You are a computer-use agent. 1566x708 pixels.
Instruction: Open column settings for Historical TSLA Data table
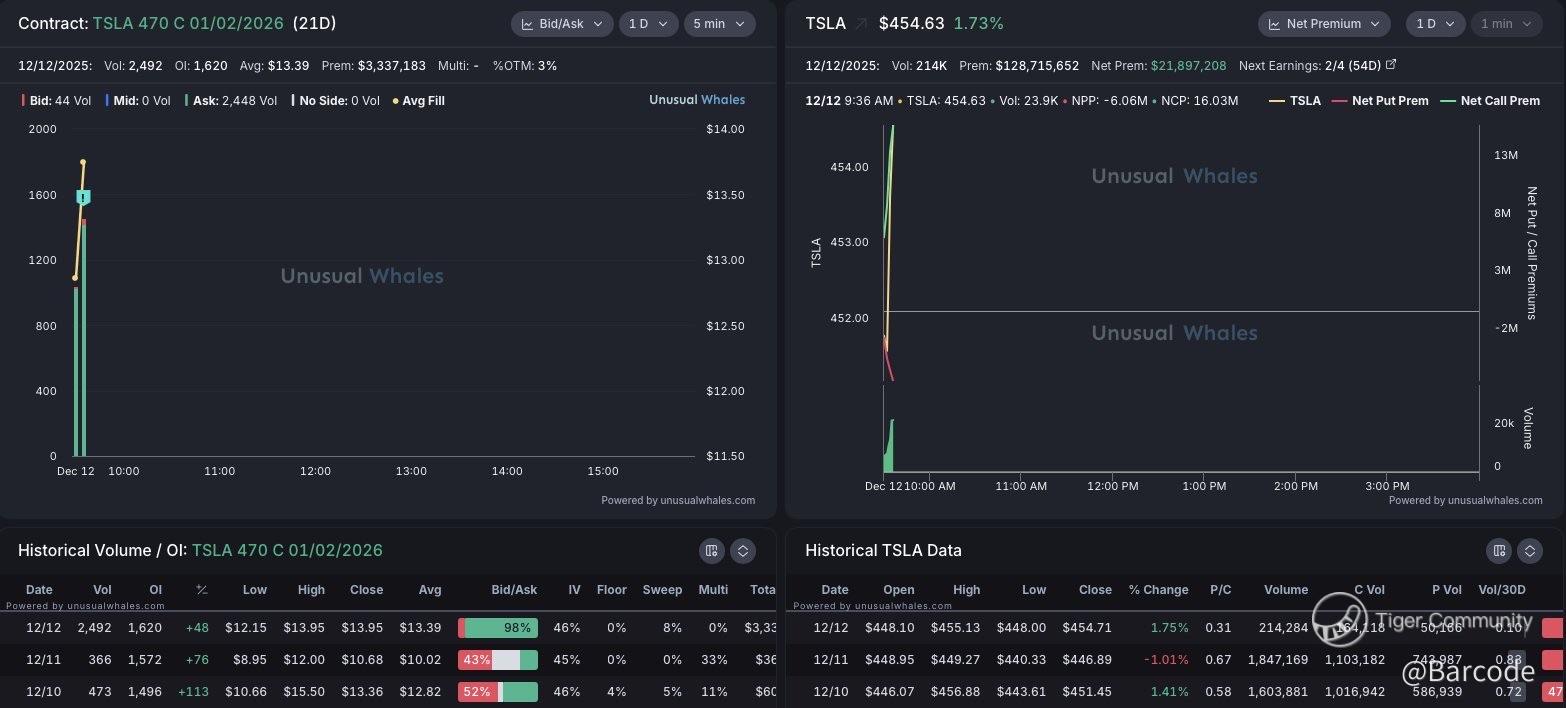pos(1498,550)
